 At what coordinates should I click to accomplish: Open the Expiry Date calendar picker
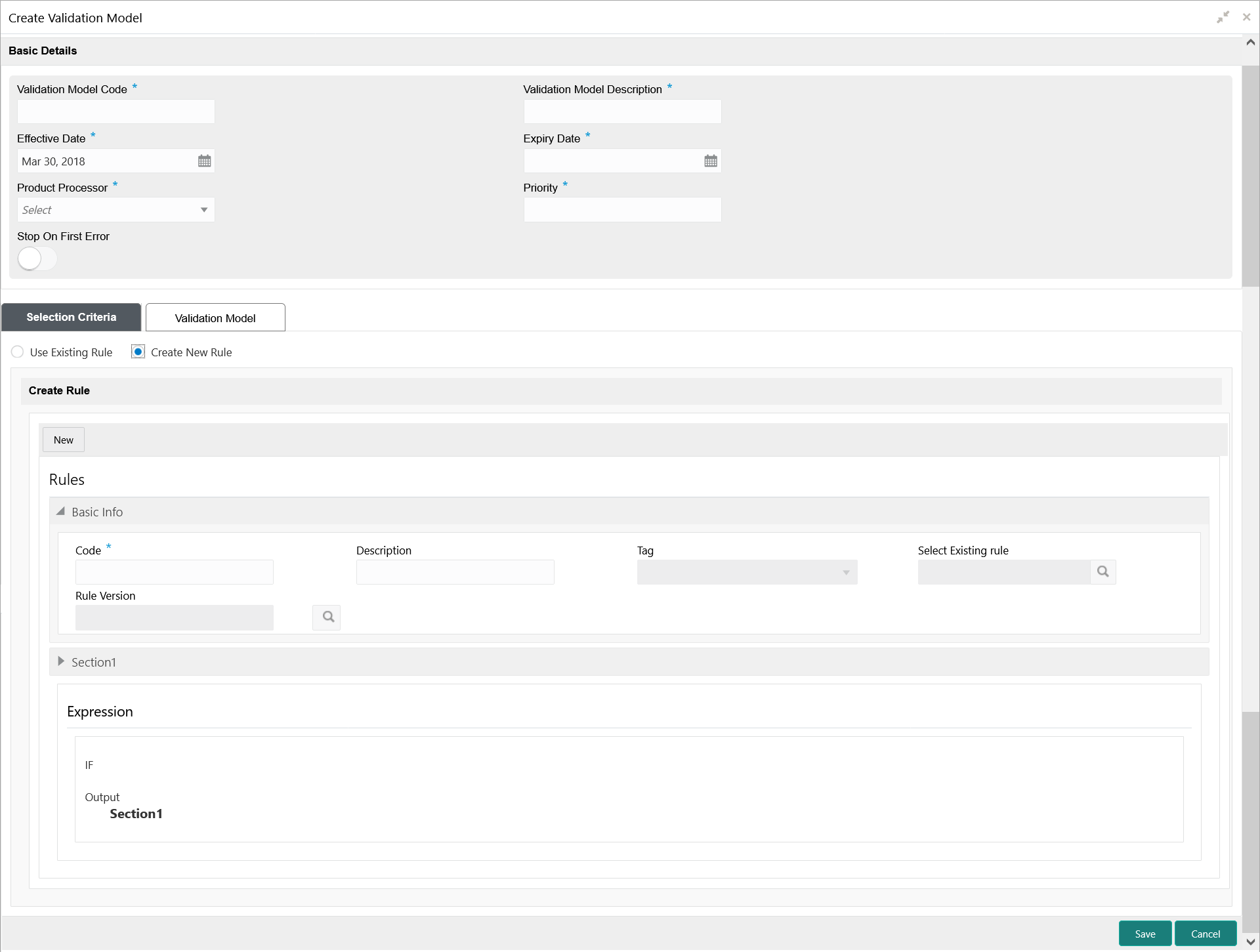click(x=710, y=161)
